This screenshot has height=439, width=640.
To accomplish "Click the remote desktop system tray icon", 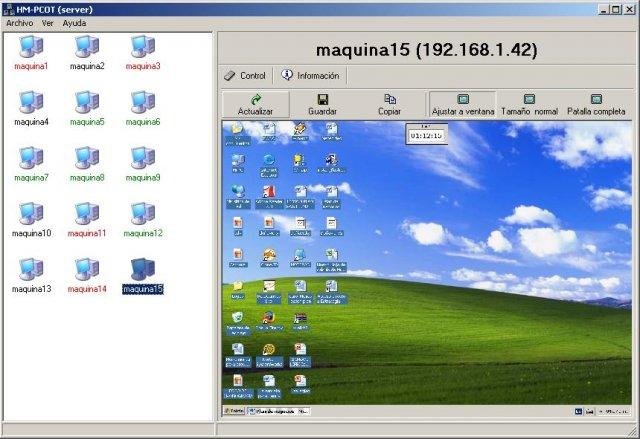I will (578, 412).
